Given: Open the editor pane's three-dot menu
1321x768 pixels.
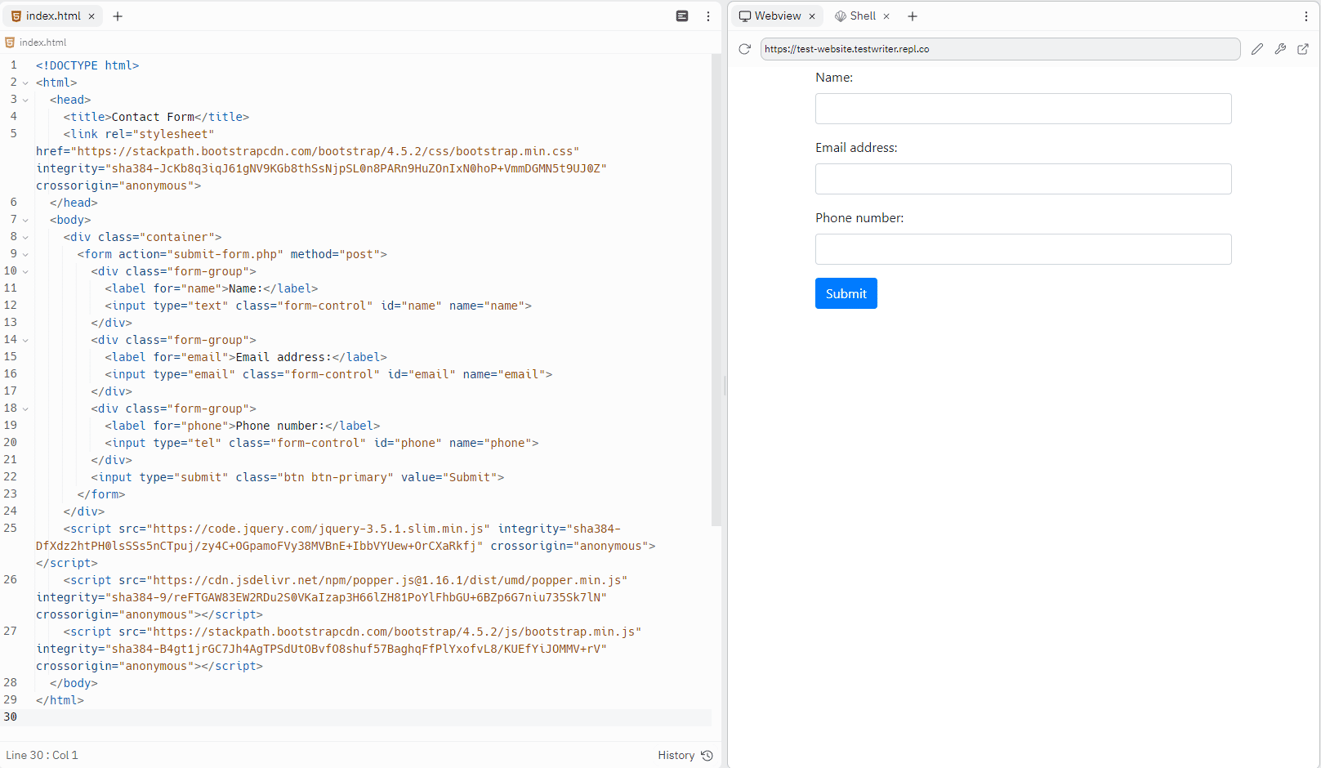Looking at the screenshot, I should (x=706, y=15).
